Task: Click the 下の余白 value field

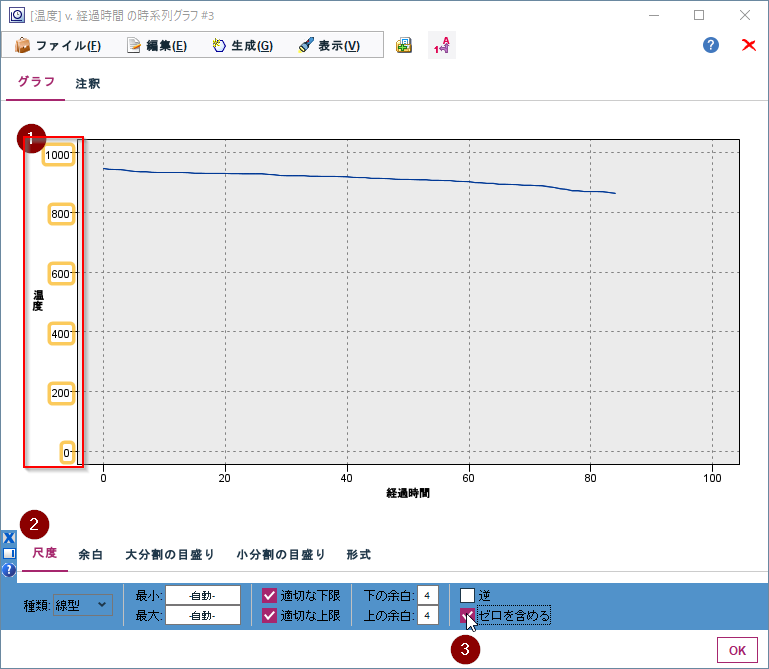Action: [x=428, y=595]
